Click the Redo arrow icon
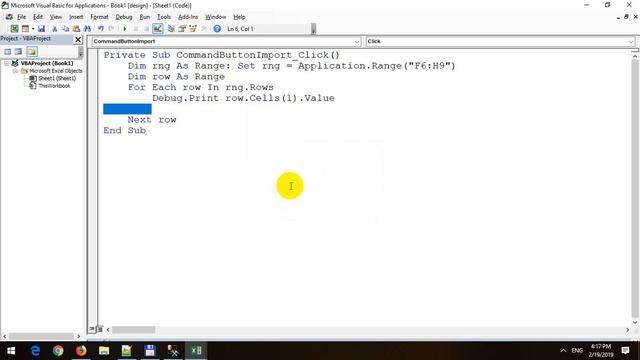Screen dimensions: 640x360 111,29
